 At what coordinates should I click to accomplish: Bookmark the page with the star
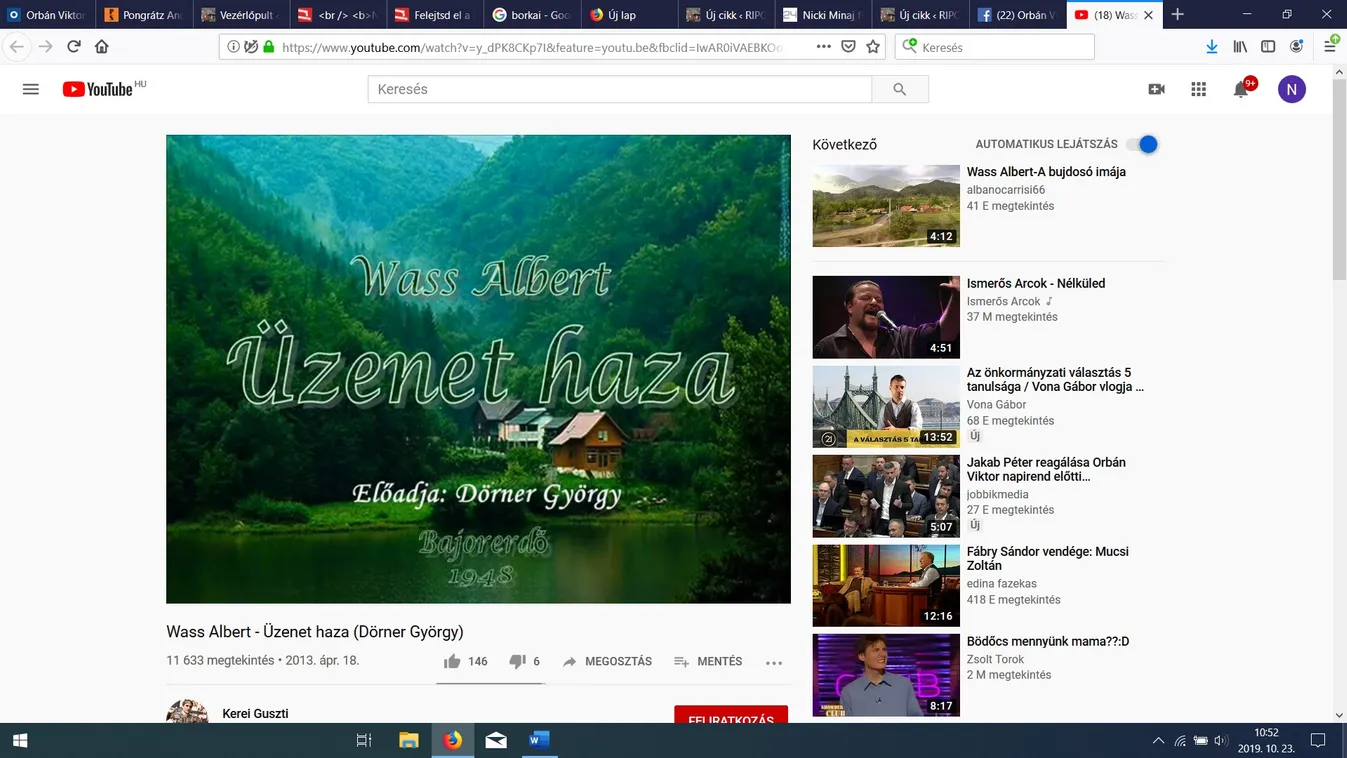pos(872,46)
